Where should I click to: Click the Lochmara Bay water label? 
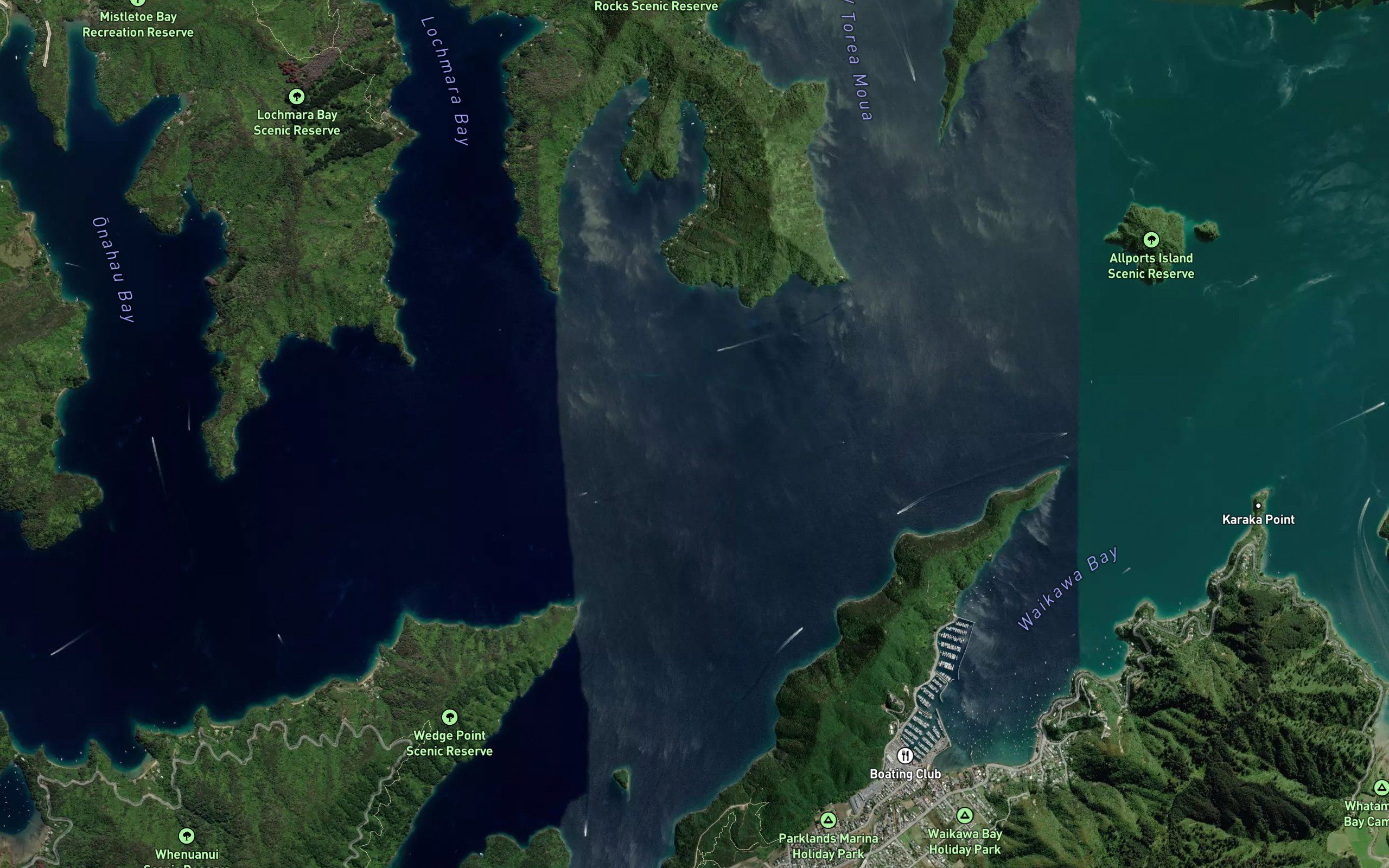[446, 80]
